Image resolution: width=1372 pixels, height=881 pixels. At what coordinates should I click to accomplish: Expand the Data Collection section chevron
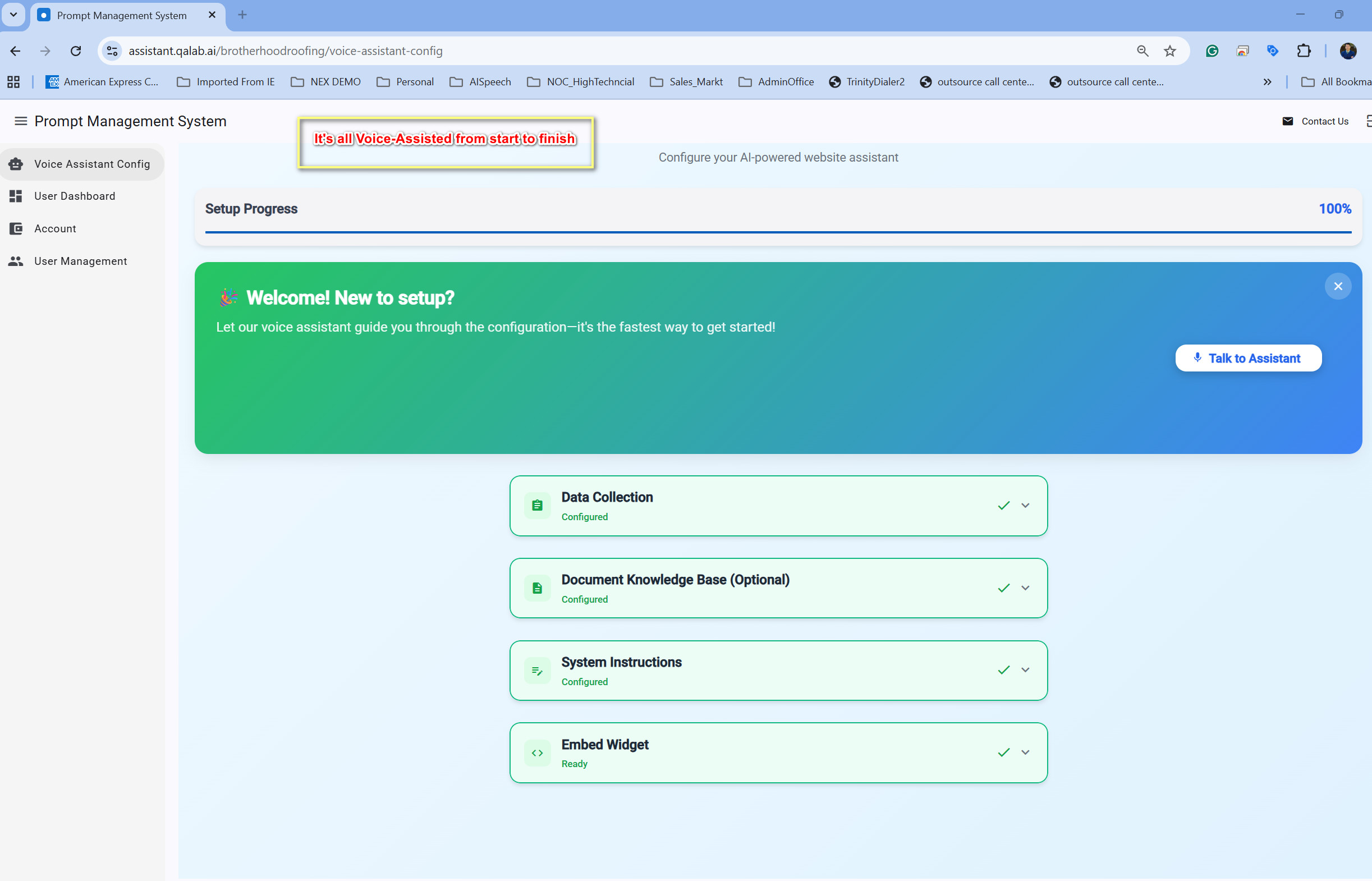(x=1024, y=505)
